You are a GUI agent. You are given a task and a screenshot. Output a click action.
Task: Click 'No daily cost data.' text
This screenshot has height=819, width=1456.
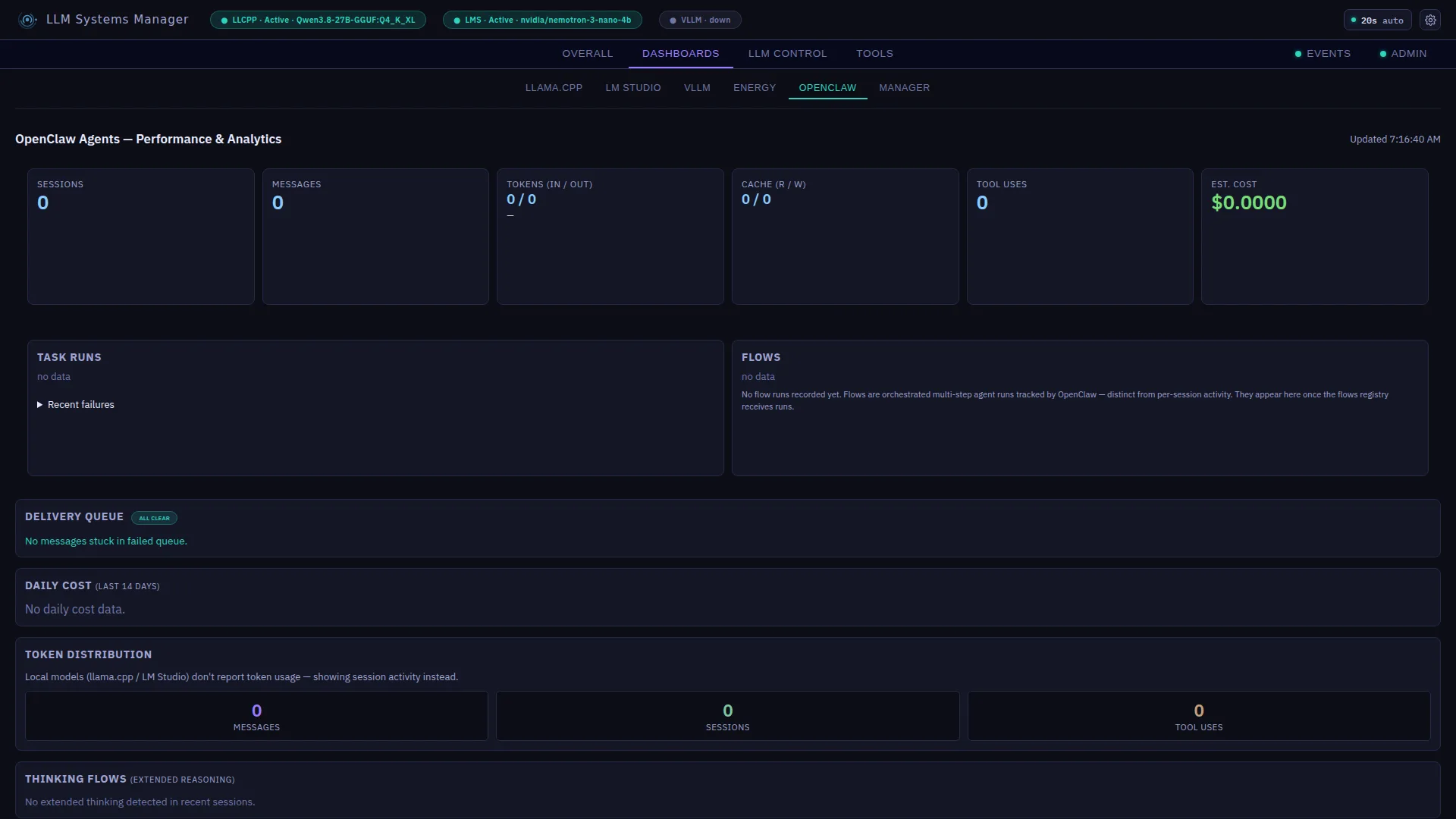point(75,610)
